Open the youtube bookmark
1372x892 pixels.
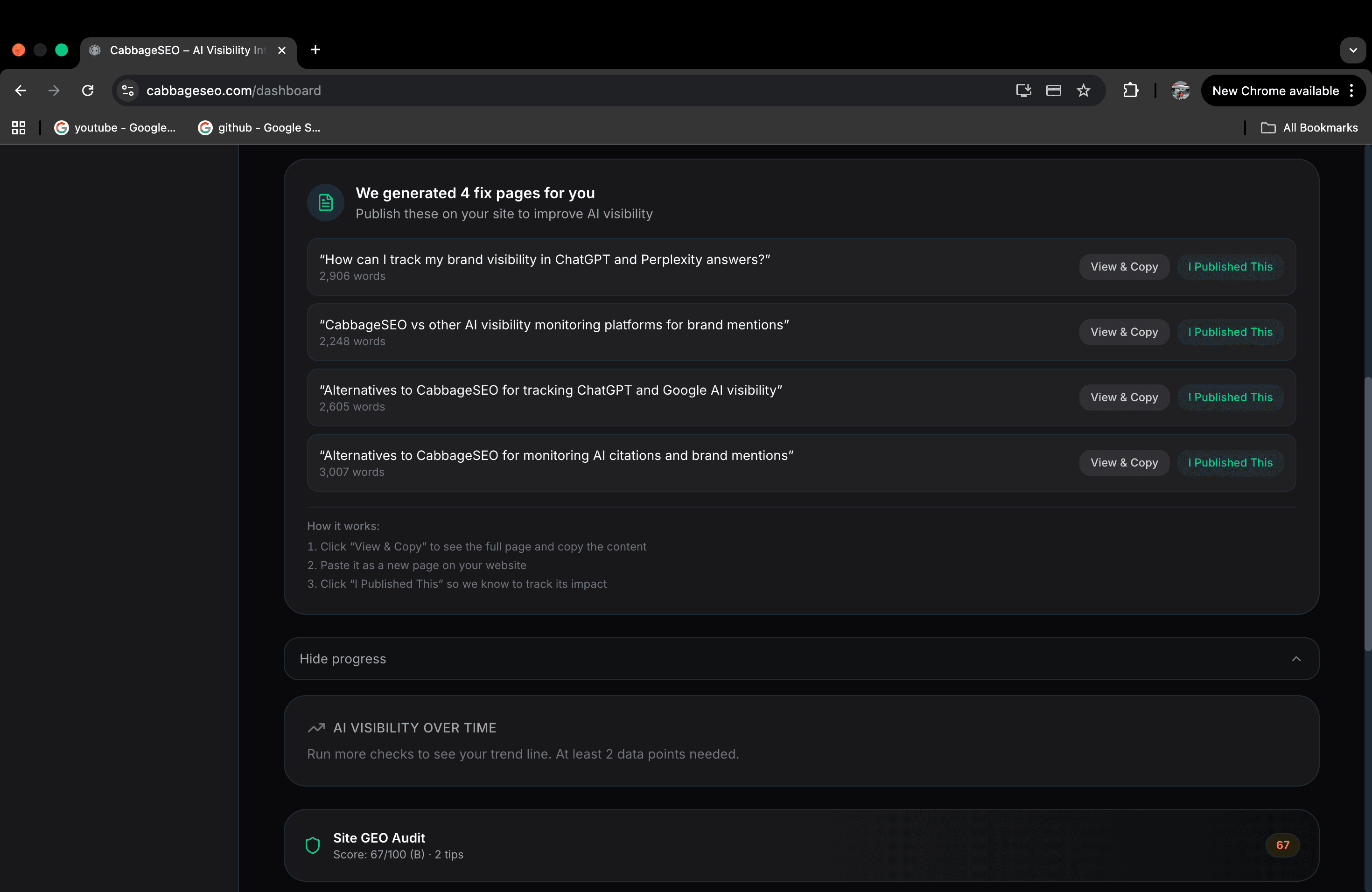[x=115, y=127]
